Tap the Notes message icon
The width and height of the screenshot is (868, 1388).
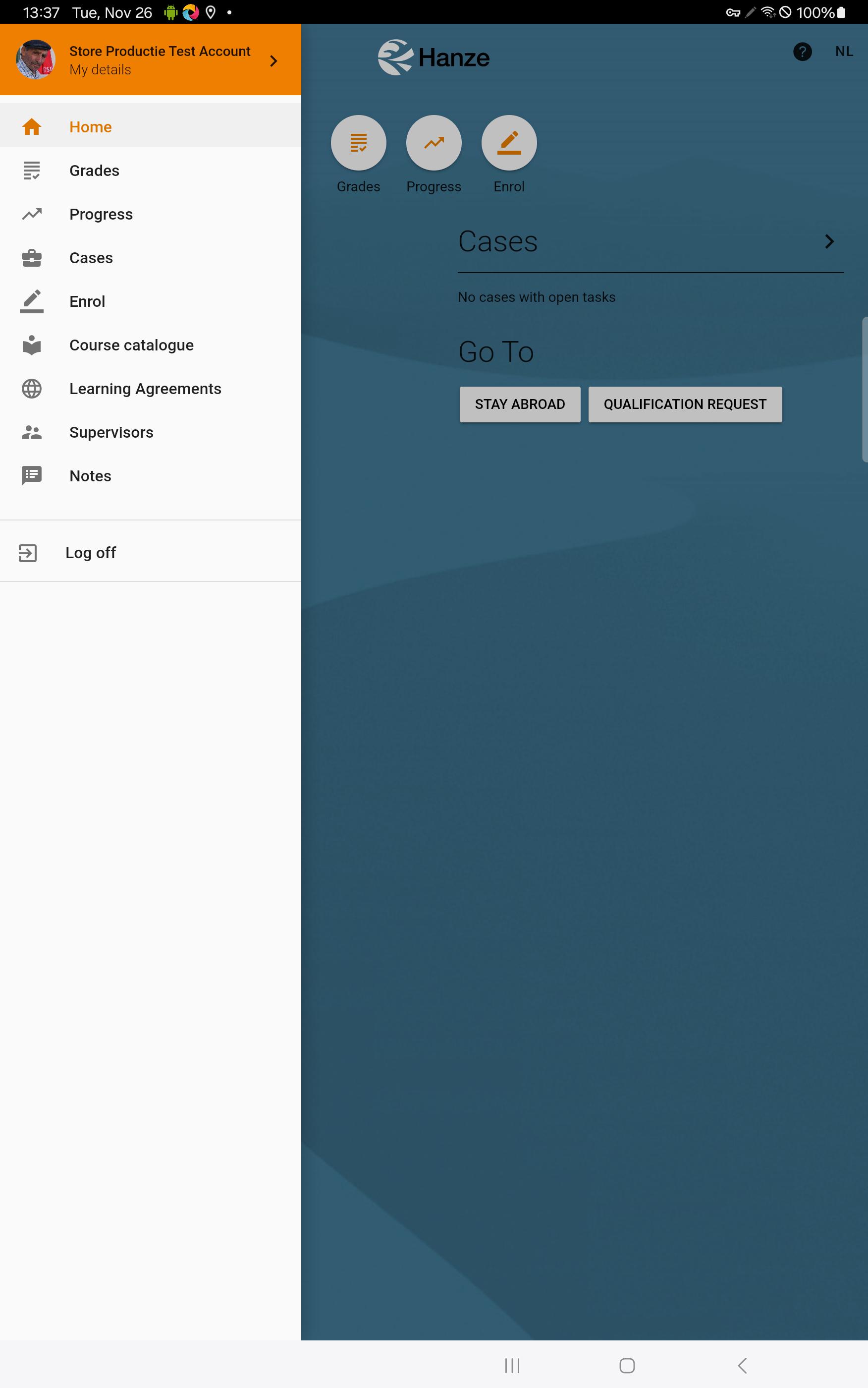pyautogui.click(x=32, y=476)
